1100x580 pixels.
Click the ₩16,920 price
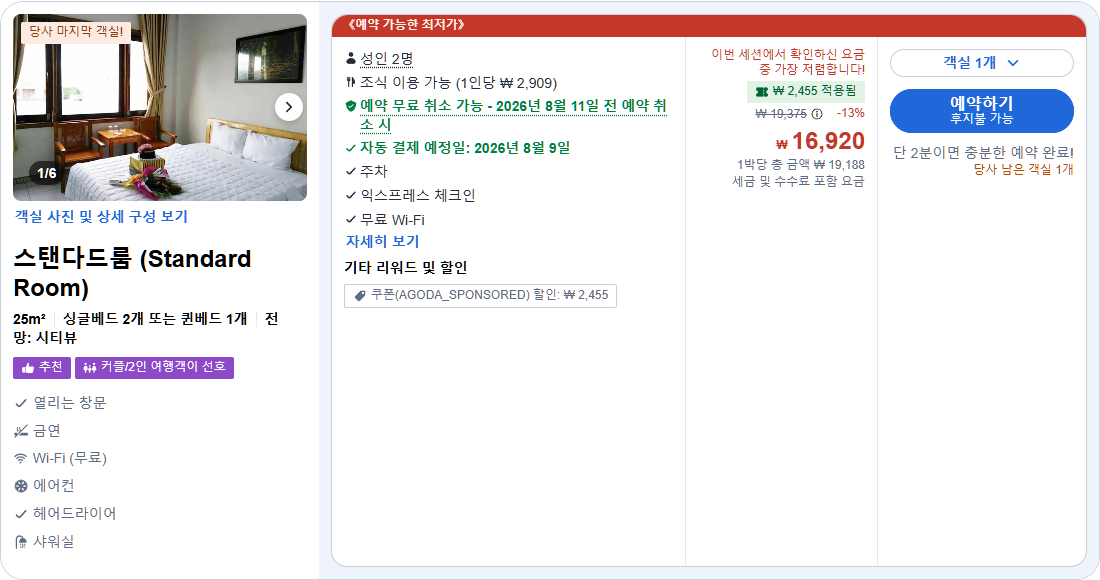click(x=820, y=142)
